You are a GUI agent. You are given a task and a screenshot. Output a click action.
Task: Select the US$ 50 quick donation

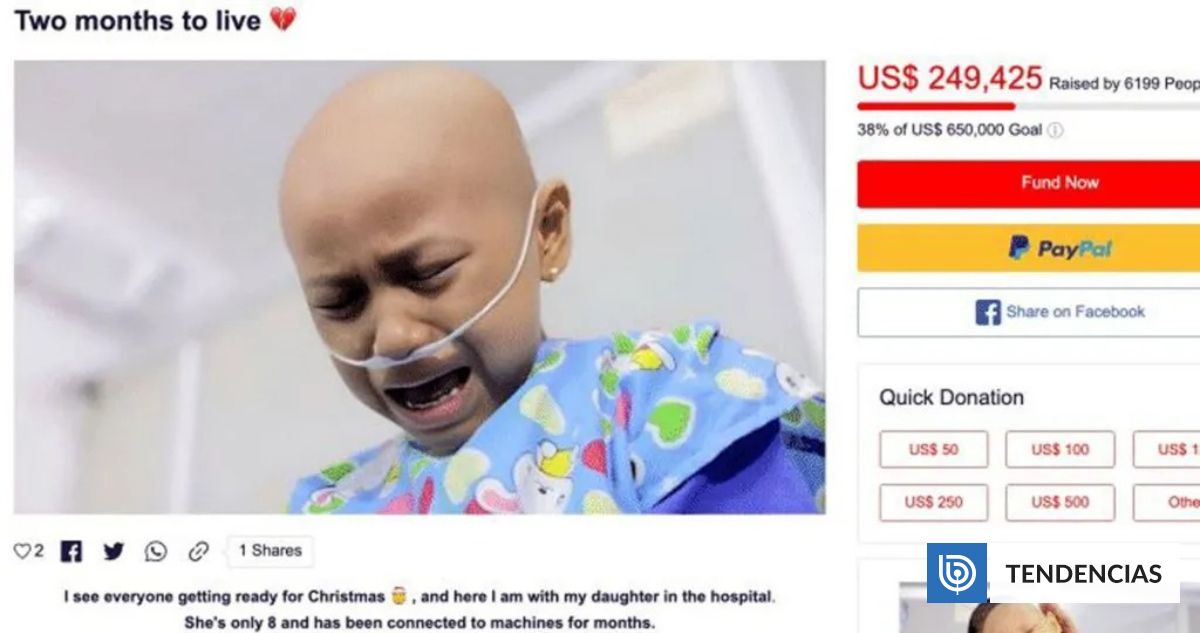coord(933,450)
